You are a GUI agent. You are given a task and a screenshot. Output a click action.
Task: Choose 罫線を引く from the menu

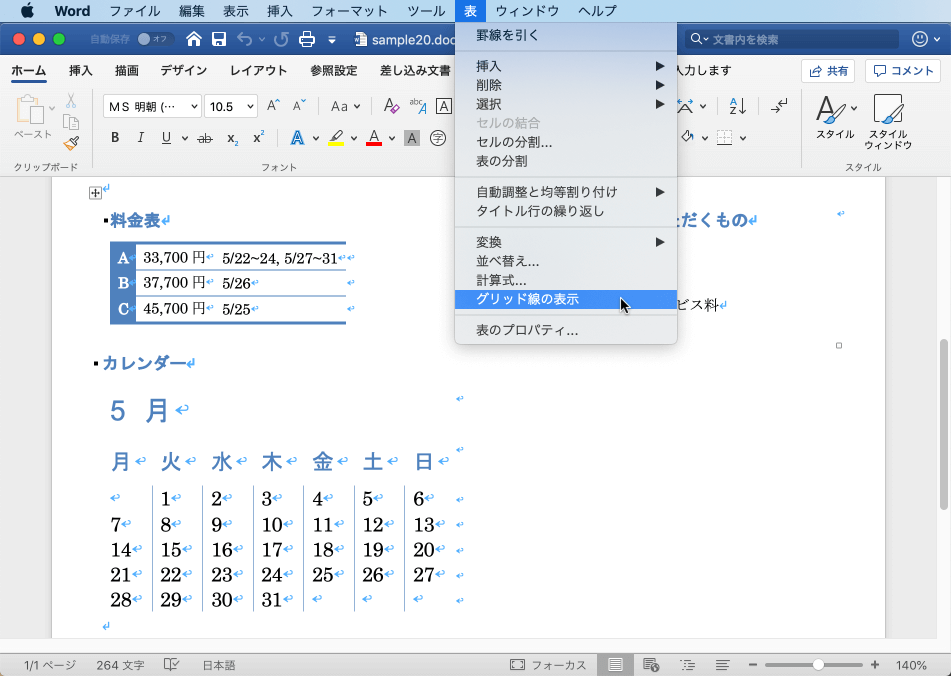[x=565, y=35]
